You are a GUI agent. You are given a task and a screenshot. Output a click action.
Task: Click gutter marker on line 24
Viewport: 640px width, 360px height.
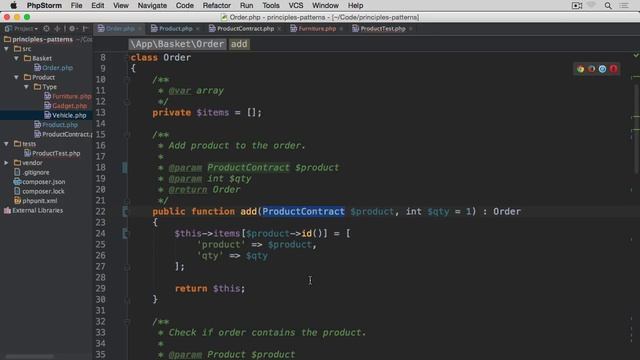coord(125,233)
